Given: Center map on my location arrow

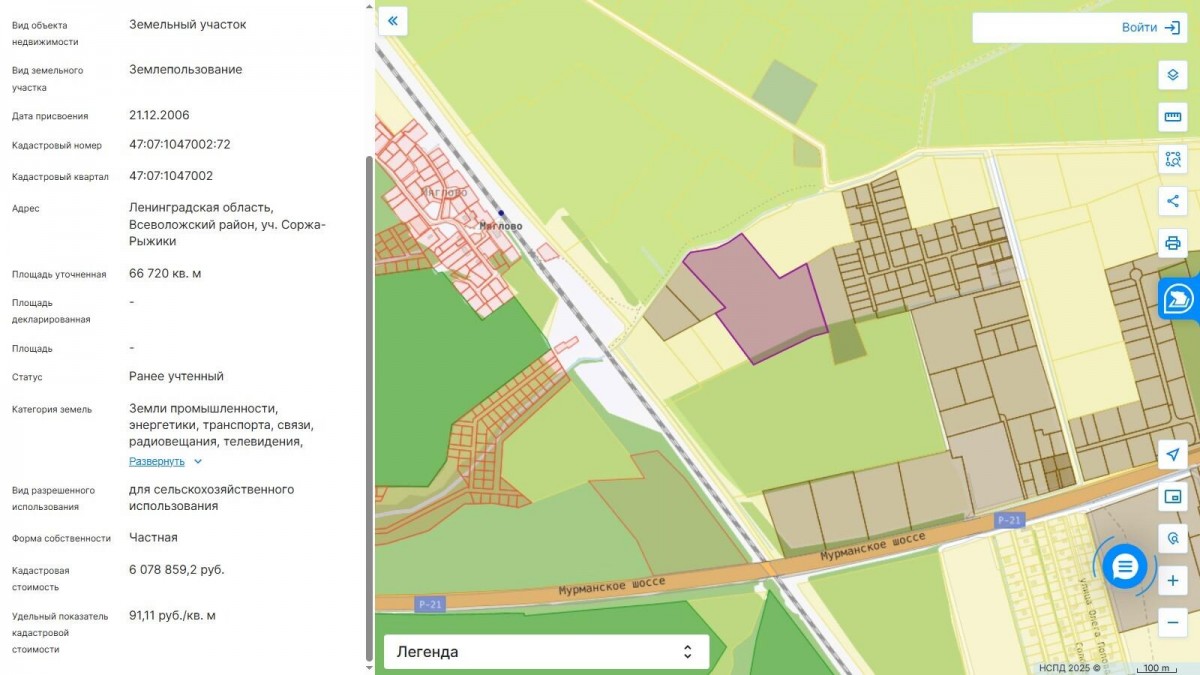Looking at the screenshot, I should pyautogui.click(x=1173, y=454).
